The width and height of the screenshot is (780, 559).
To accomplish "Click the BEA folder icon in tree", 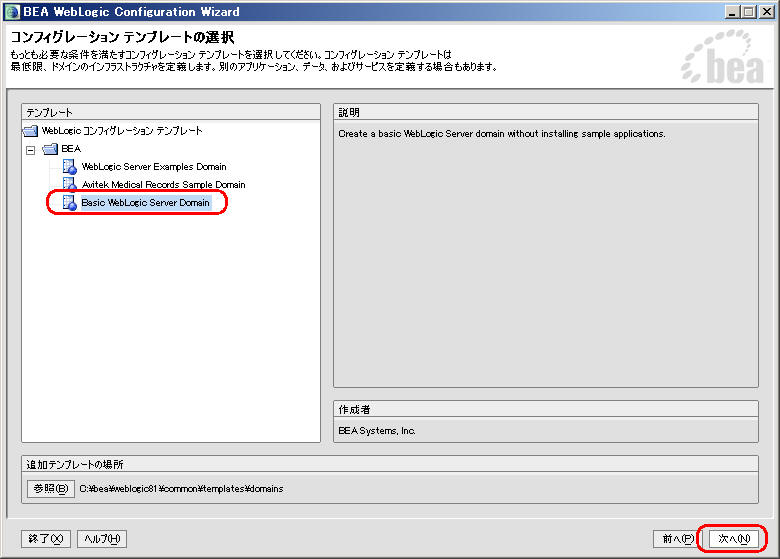I will coord(50,148).
